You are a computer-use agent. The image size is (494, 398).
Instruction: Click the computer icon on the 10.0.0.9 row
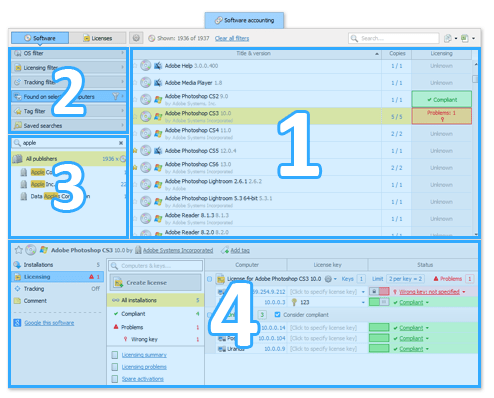[221, 349]
